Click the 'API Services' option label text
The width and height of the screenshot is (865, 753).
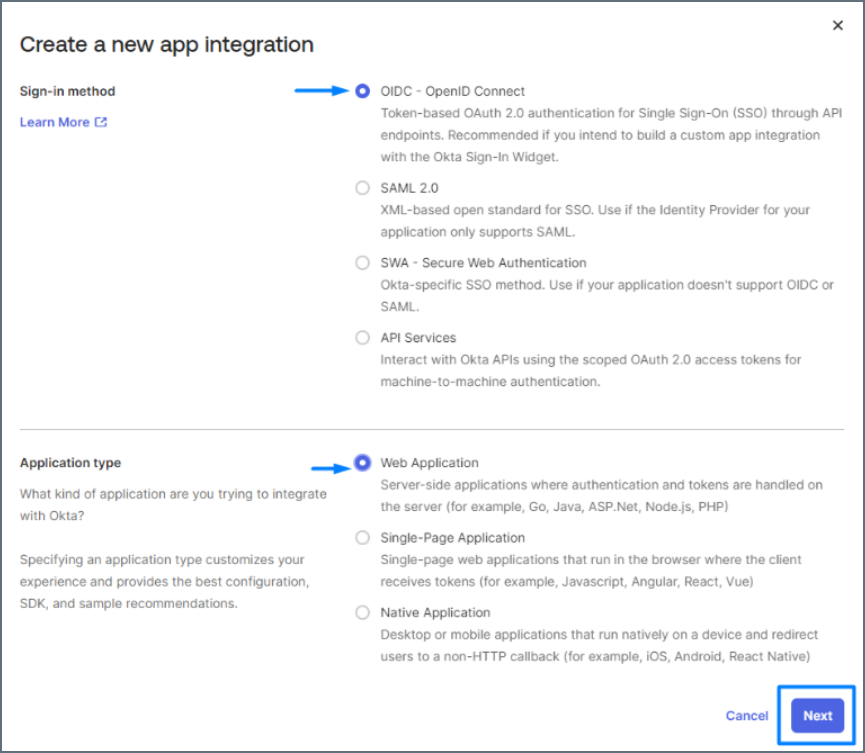point(418,338)
